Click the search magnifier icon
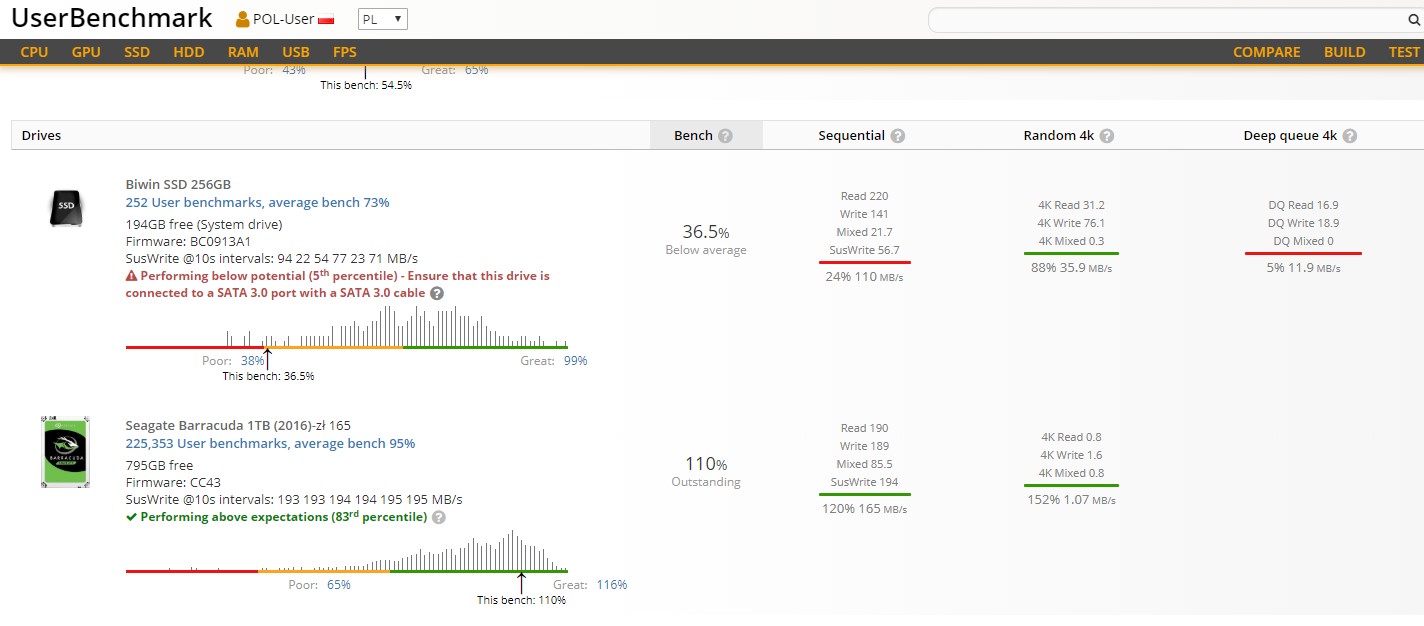 click(1414, 20)
